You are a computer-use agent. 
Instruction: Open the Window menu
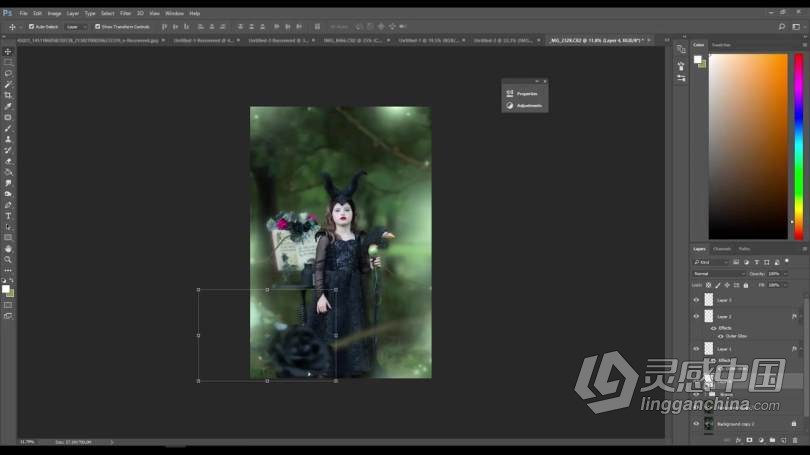pyautogui.click(x=174, y=13)
